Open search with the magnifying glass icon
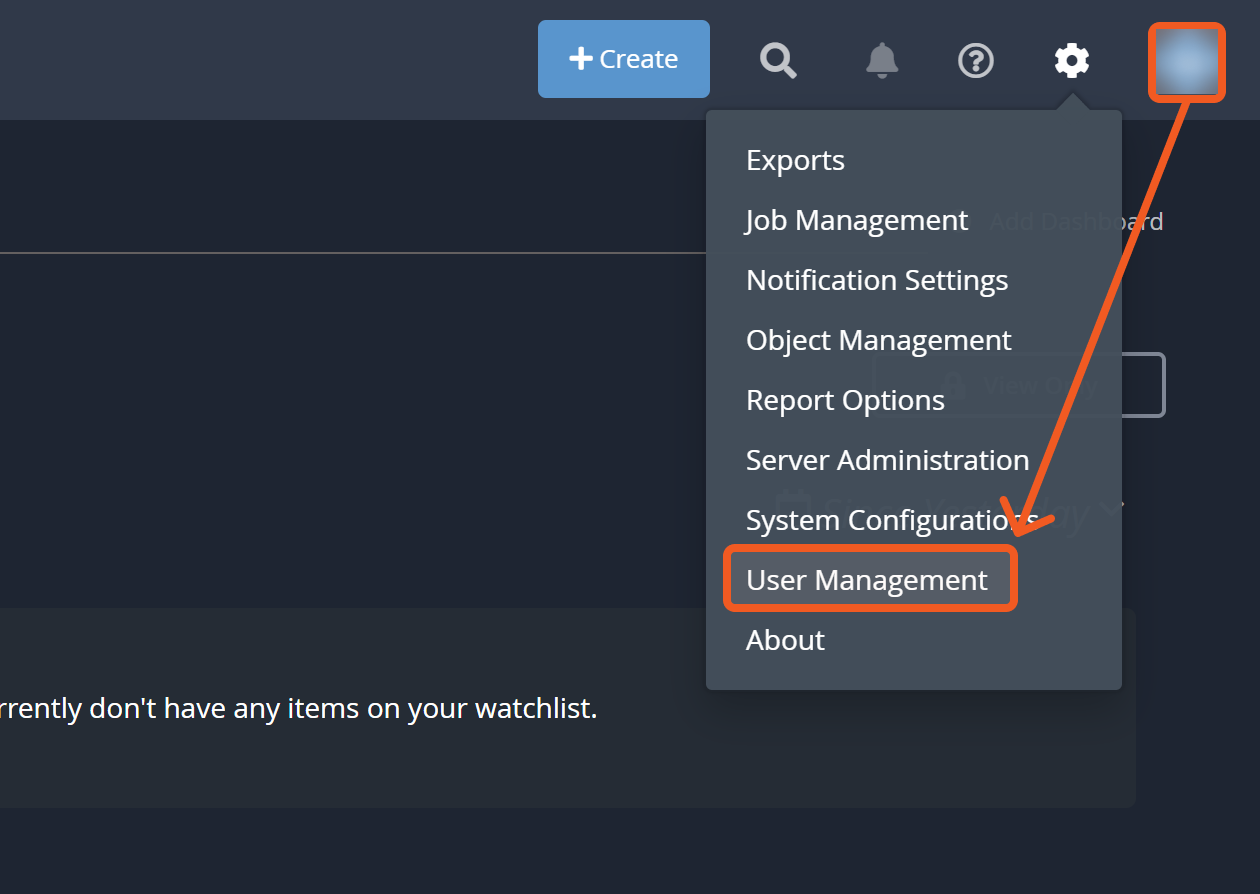Screen dimensions: 1260x894 tap(778, 61)
